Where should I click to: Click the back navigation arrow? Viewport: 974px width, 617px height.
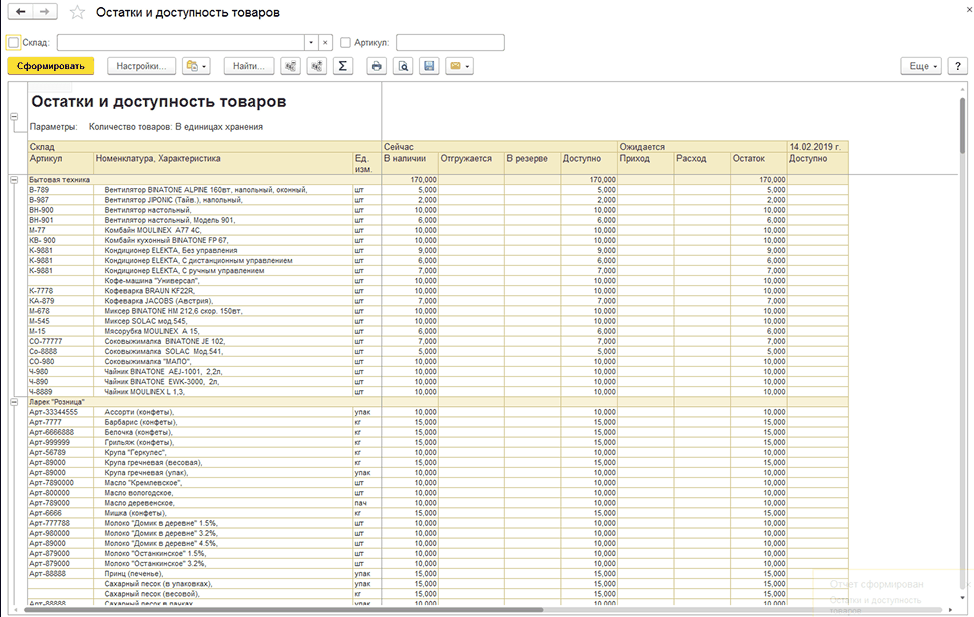coord(20,12)
